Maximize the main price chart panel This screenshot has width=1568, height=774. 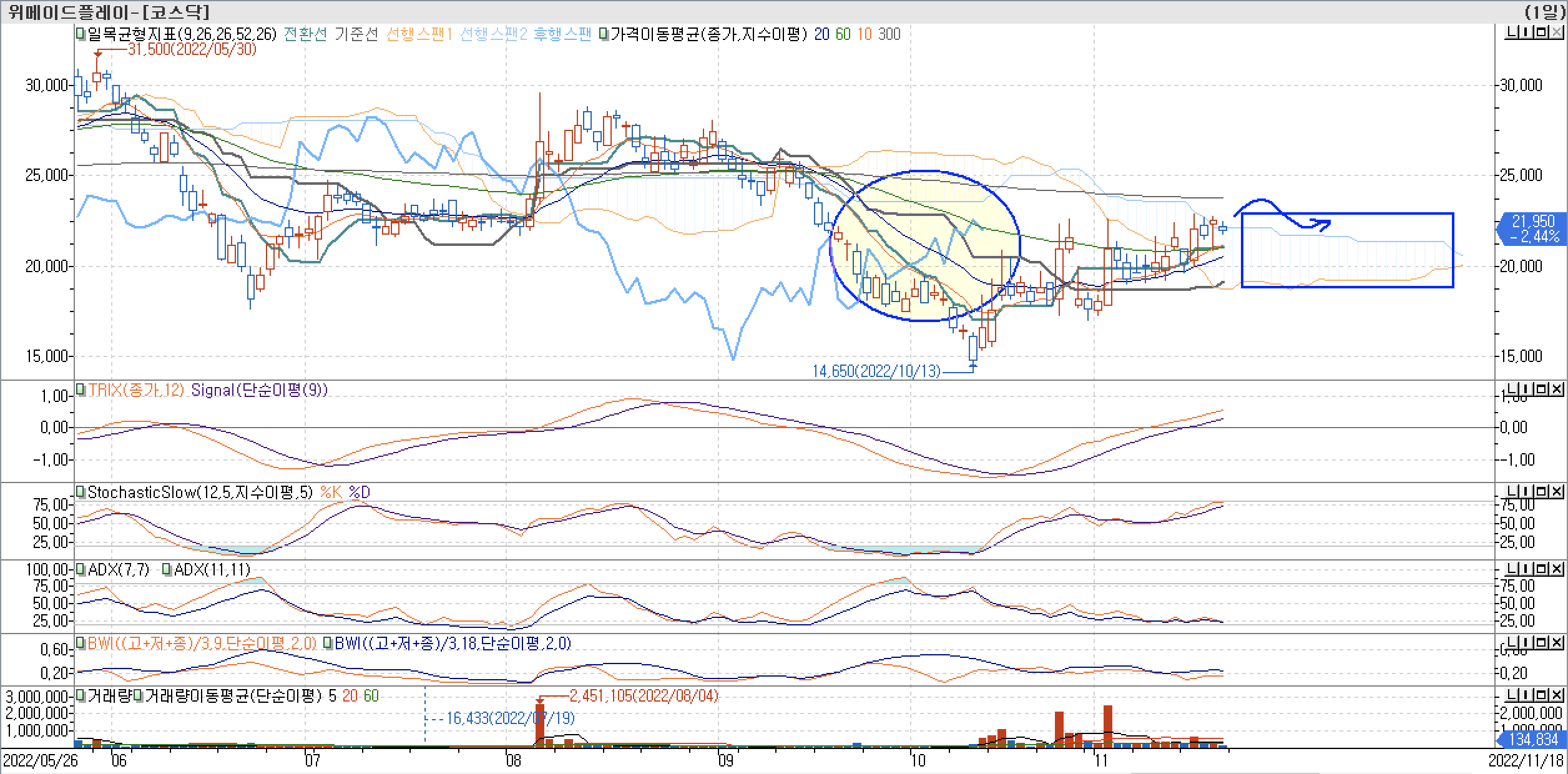point(1541,32)
